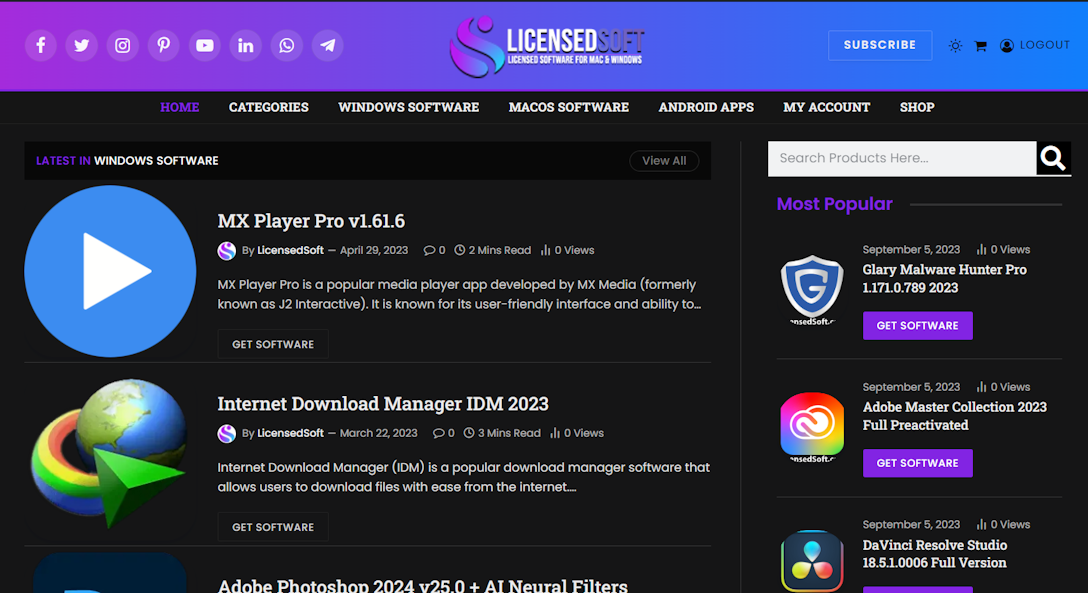The height and width of the screenshot is (593, 1088).
Task: Click the search magnifier button
Action: tap(1052, 158)
